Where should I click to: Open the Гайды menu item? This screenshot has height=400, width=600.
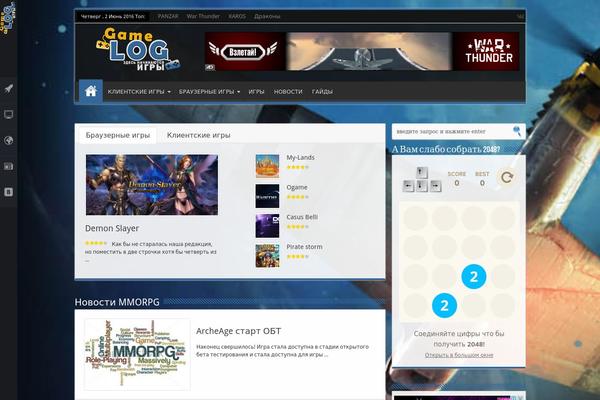point(322,92)
